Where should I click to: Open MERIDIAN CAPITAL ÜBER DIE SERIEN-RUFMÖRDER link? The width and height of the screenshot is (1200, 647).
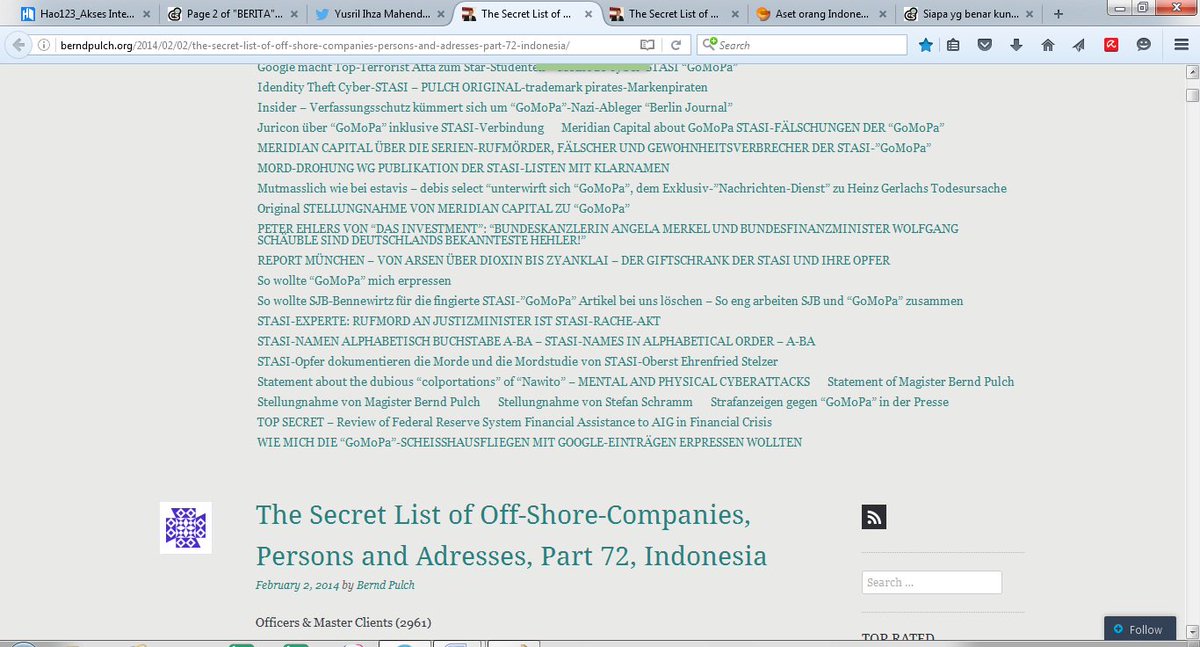(594, 147)
